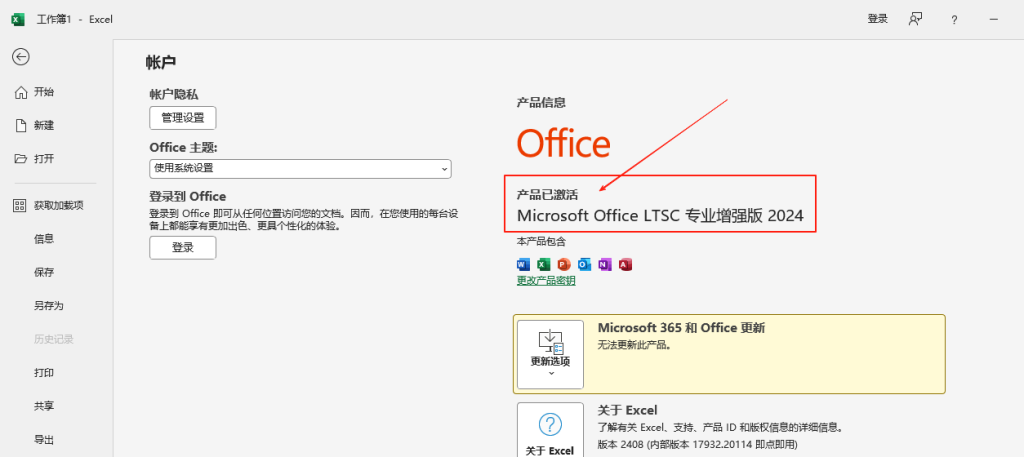Click the Microsoft 365 和 Office 更新 heading

click(681, 328)
